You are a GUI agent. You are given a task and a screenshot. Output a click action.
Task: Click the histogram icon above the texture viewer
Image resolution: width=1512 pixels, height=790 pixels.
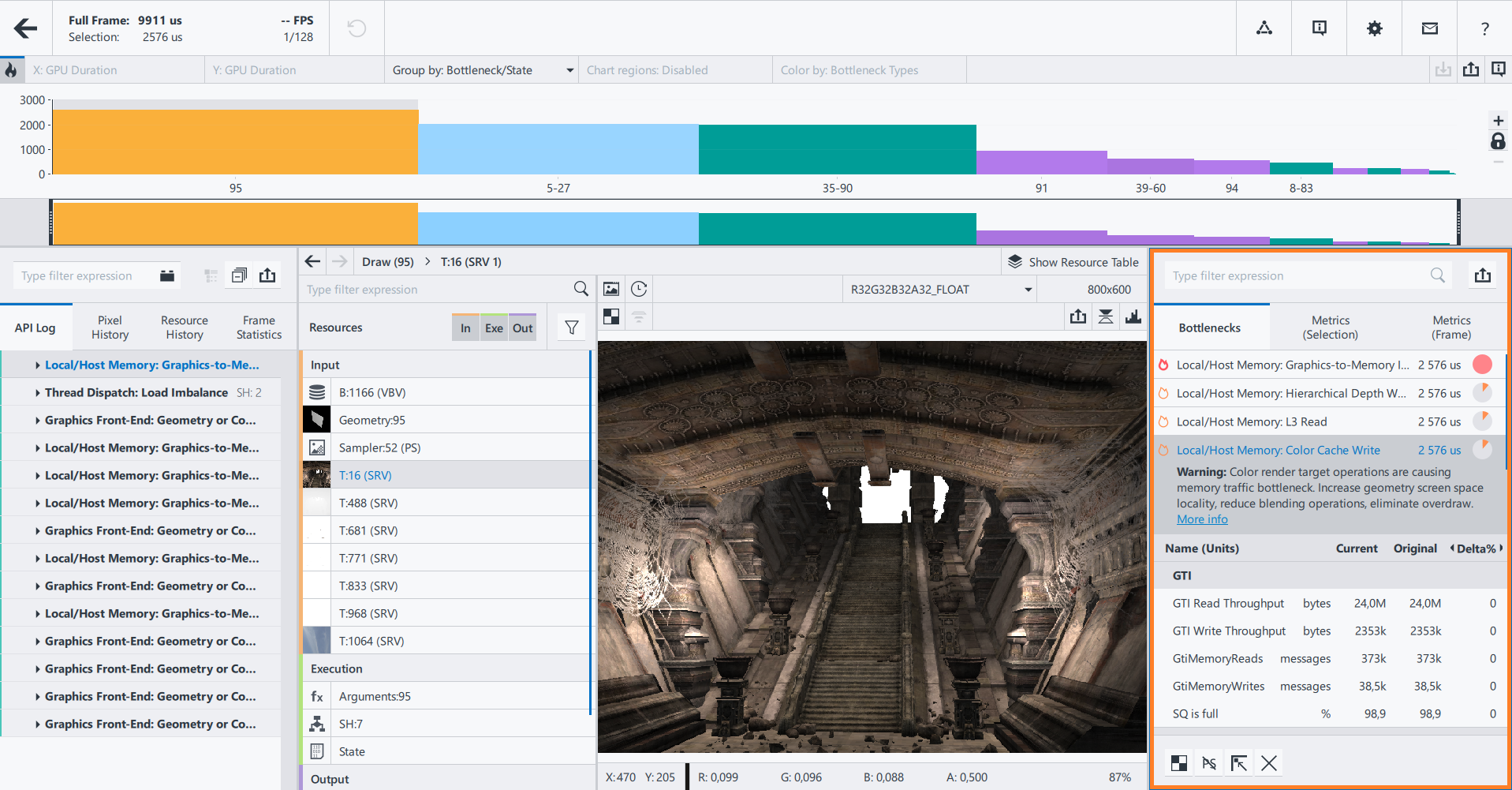pyautogui.click(x=1133, y=317)
